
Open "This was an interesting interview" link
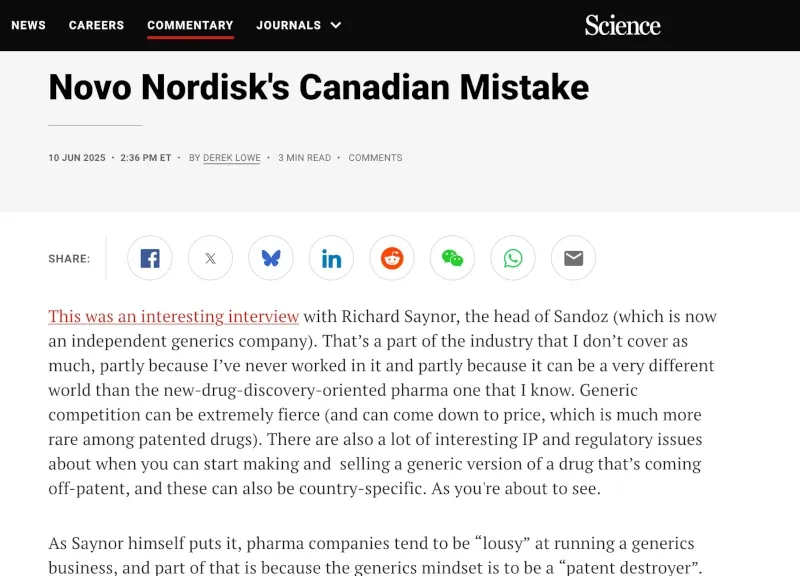173,316
